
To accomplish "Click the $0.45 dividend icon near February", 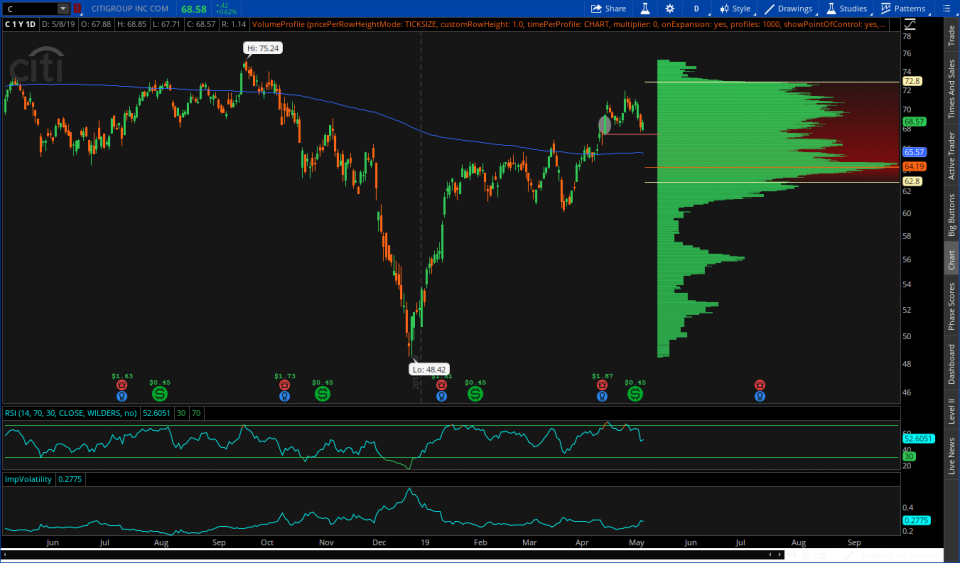I will (475, 394).
